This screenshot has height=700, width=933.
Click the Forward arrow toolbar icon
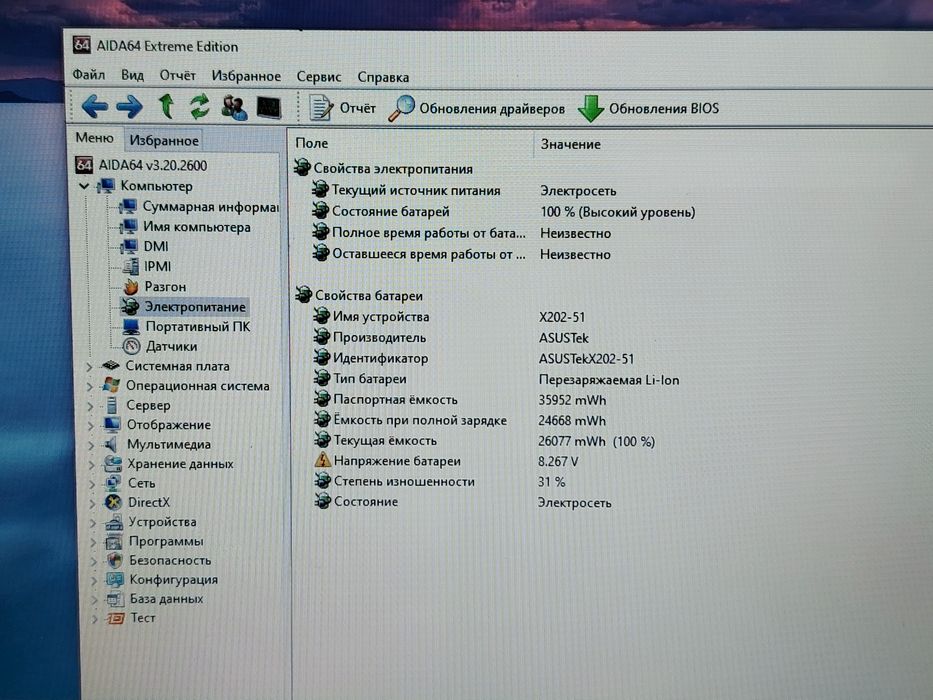[129, 107]
